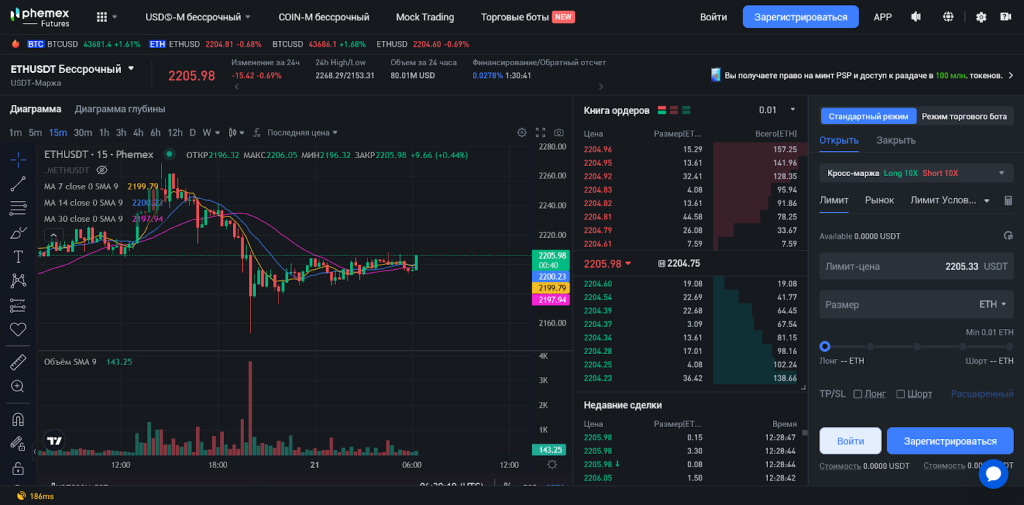Select the Рынок order tab
This screenshot has height=505, width=1024.
point(879,201)
